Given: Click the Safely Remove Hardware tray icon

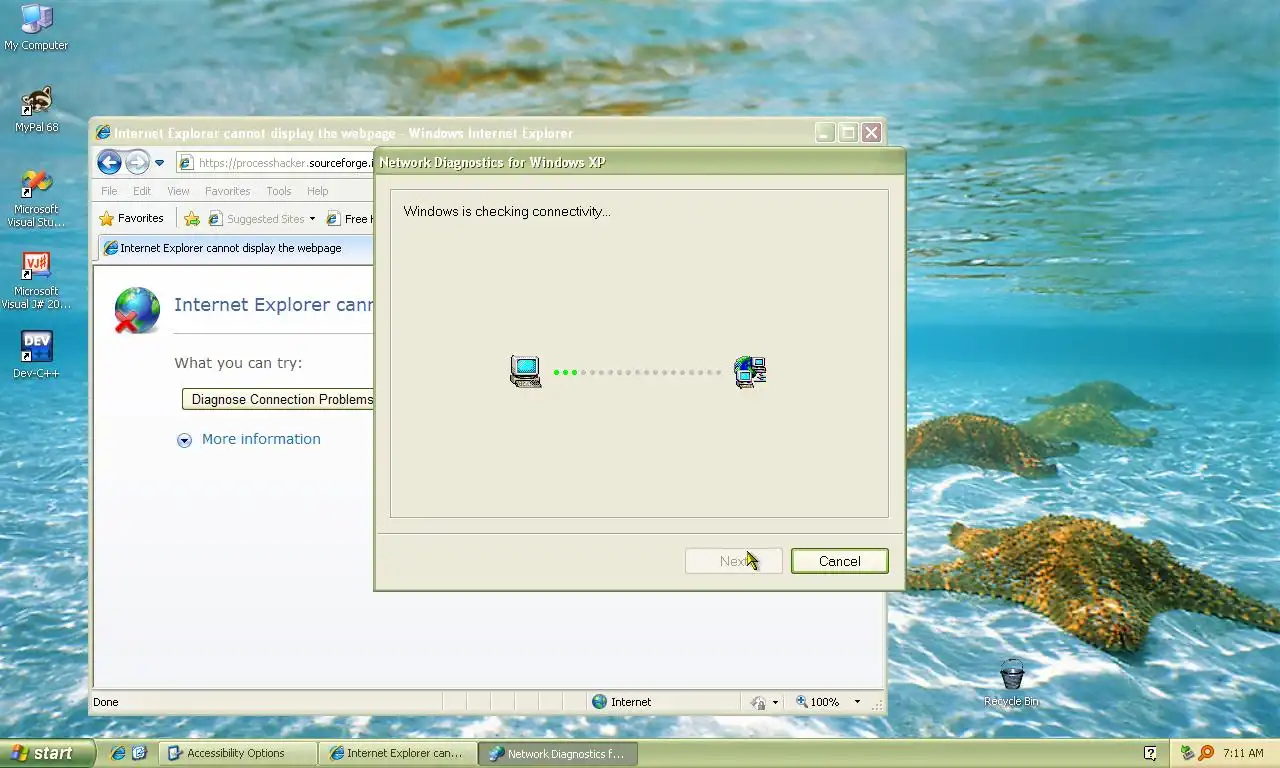Looking at the screenshot, I should [1187, 753].
